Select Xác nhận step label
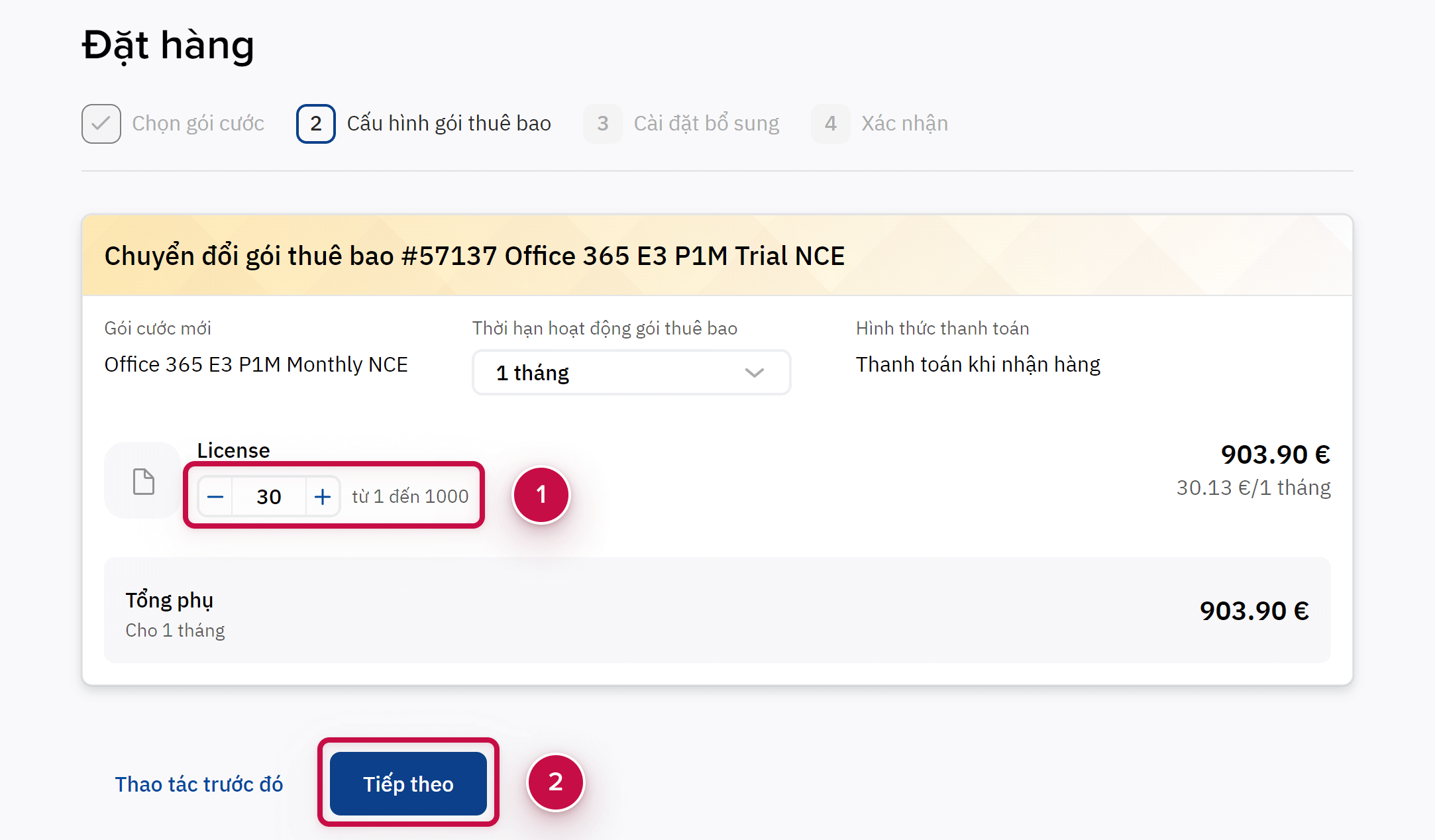This screenshot has width=1435, height=840. tap(904, 124)
